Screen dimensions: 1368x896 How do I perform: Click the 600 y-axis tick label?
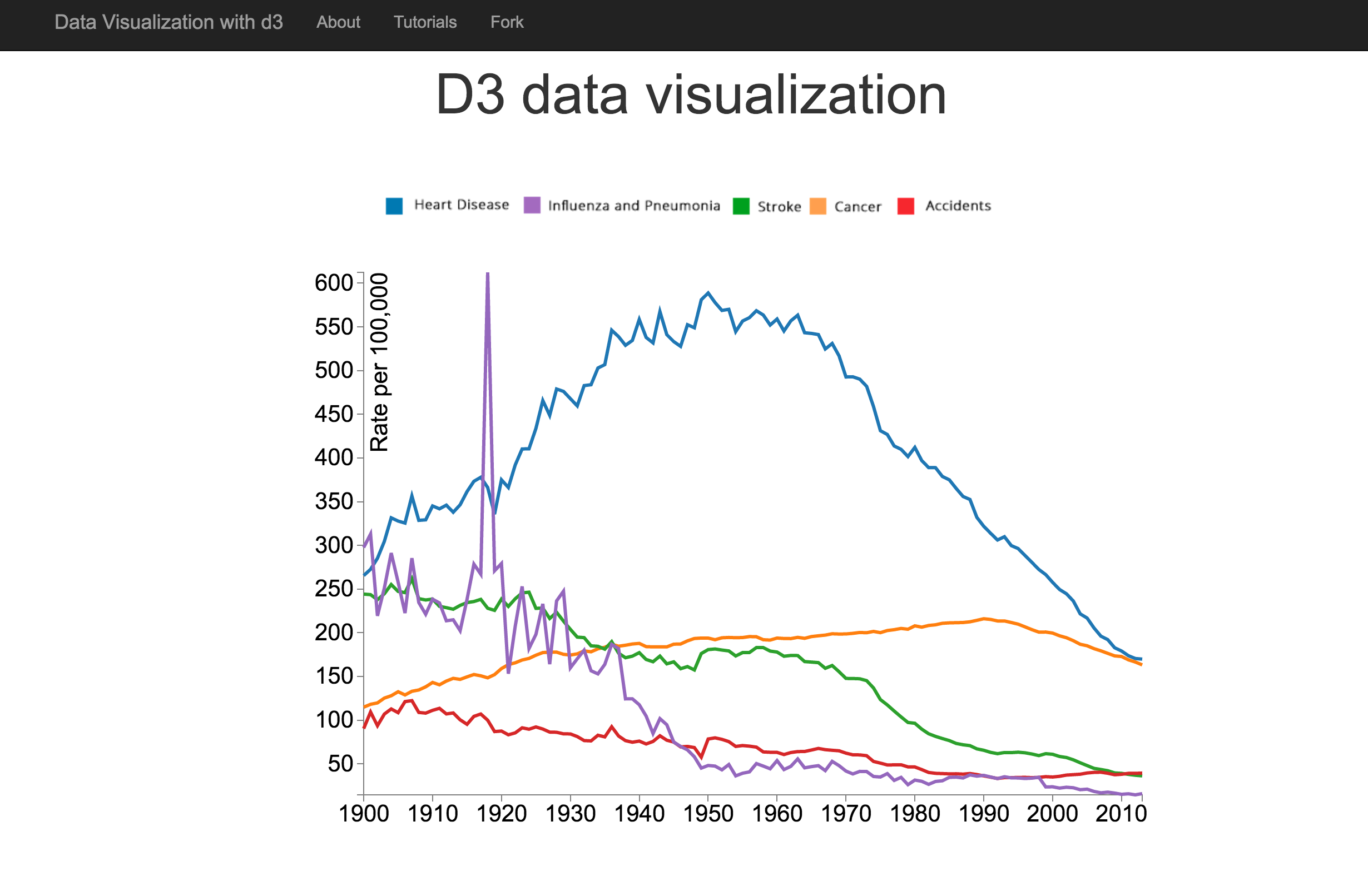(334, 283)
